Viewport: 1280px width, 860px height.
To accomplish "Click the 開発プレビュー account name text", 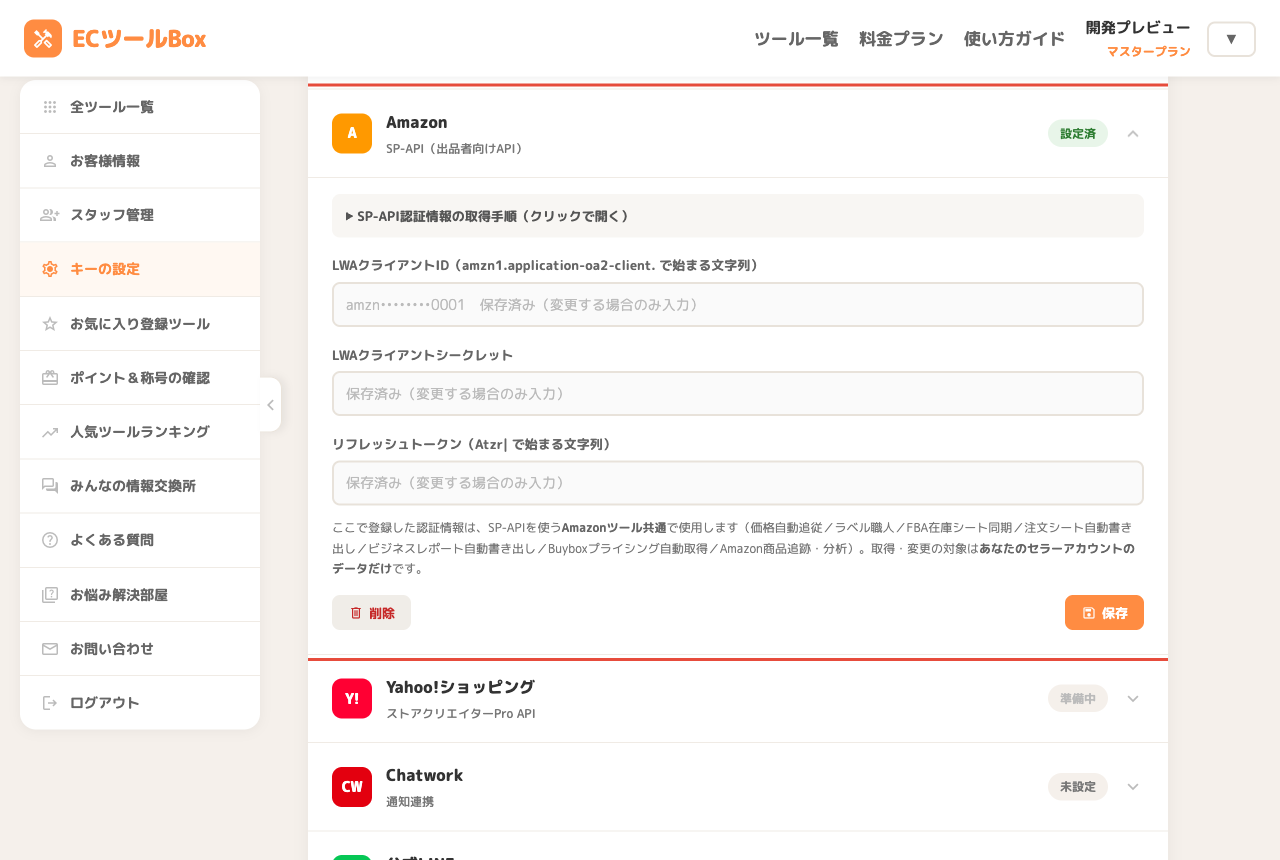I will tap(1138, 28).
